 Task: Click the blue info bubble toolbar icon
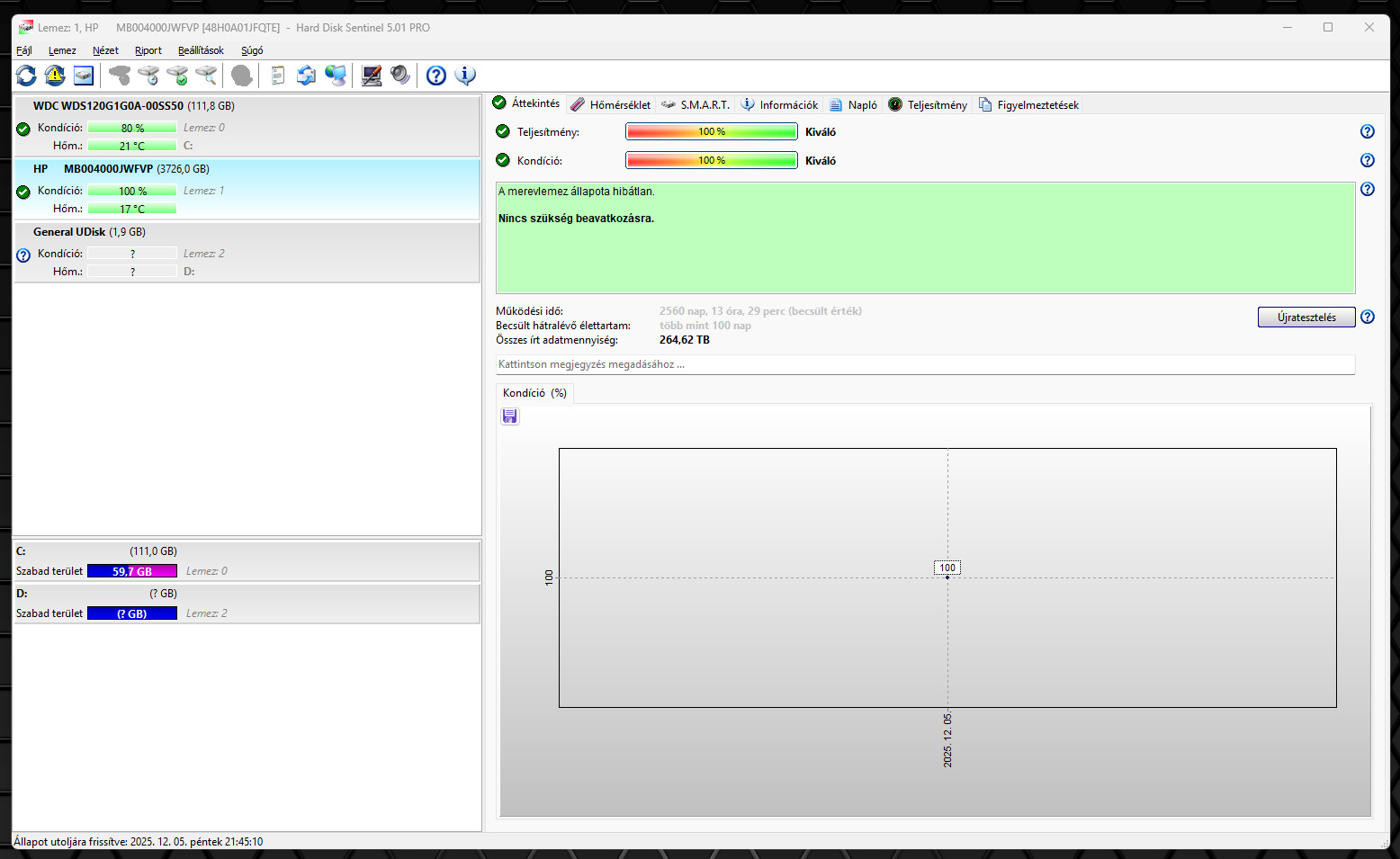[x=465, y=76]
